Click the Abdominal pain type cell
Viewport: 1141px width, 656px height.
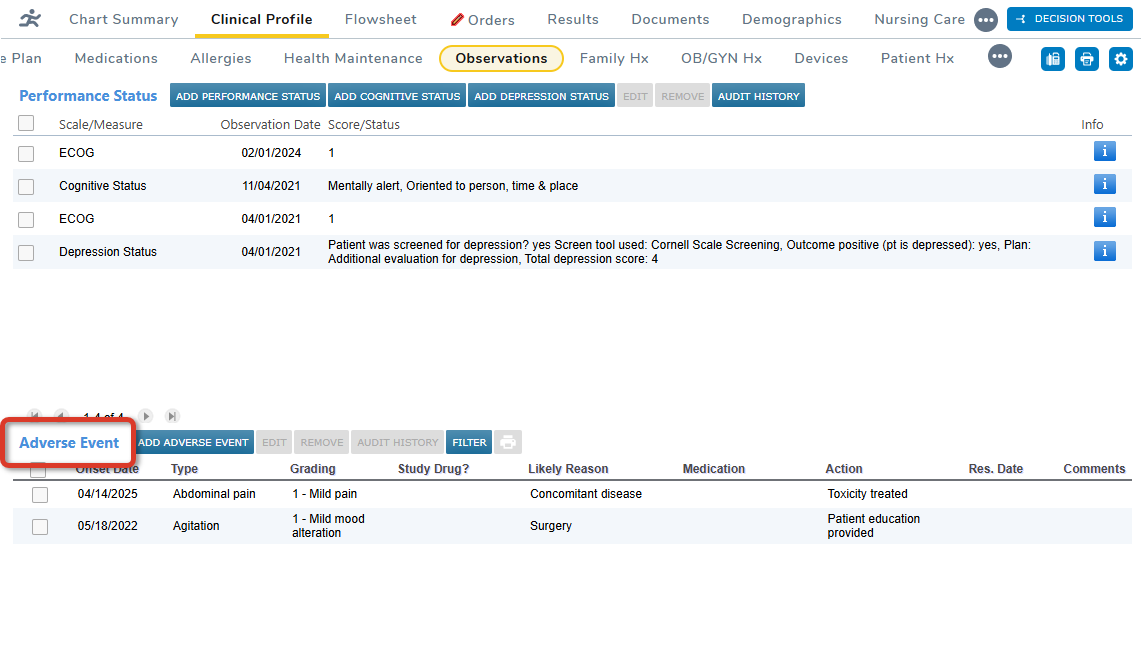tap(214, 494)
